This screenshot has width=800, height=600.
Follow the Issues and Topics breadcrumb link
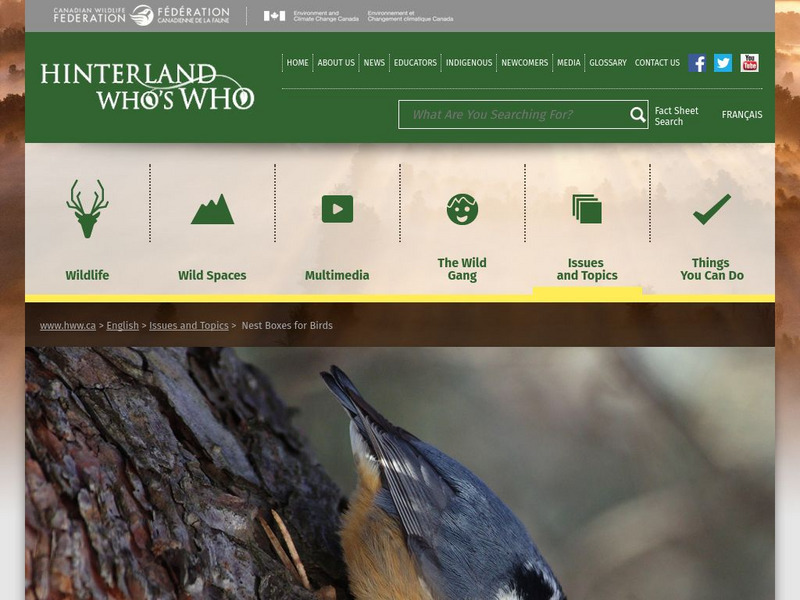point(189,326)
